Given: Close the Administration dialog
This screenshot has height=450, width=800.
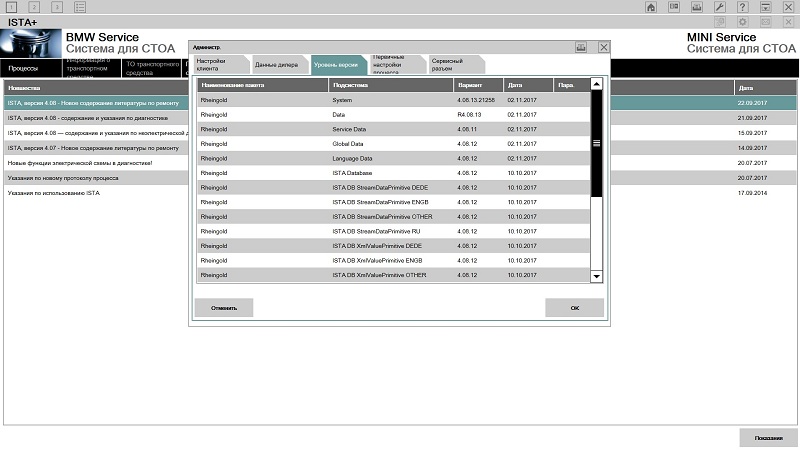Looking at the screenshot, I should point(604,47).
